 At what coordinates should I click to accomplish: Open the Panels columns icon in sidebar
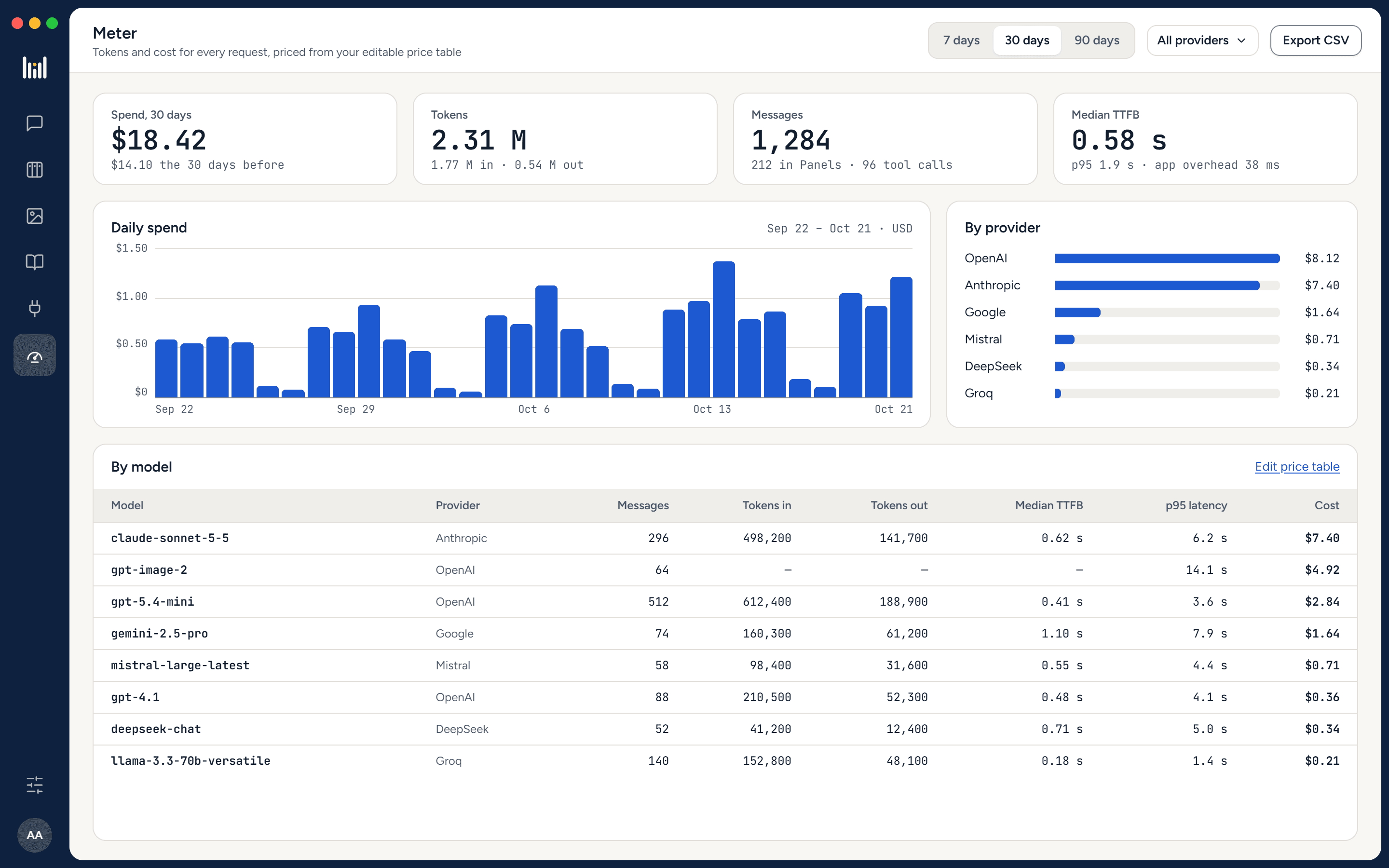point(34,170)
